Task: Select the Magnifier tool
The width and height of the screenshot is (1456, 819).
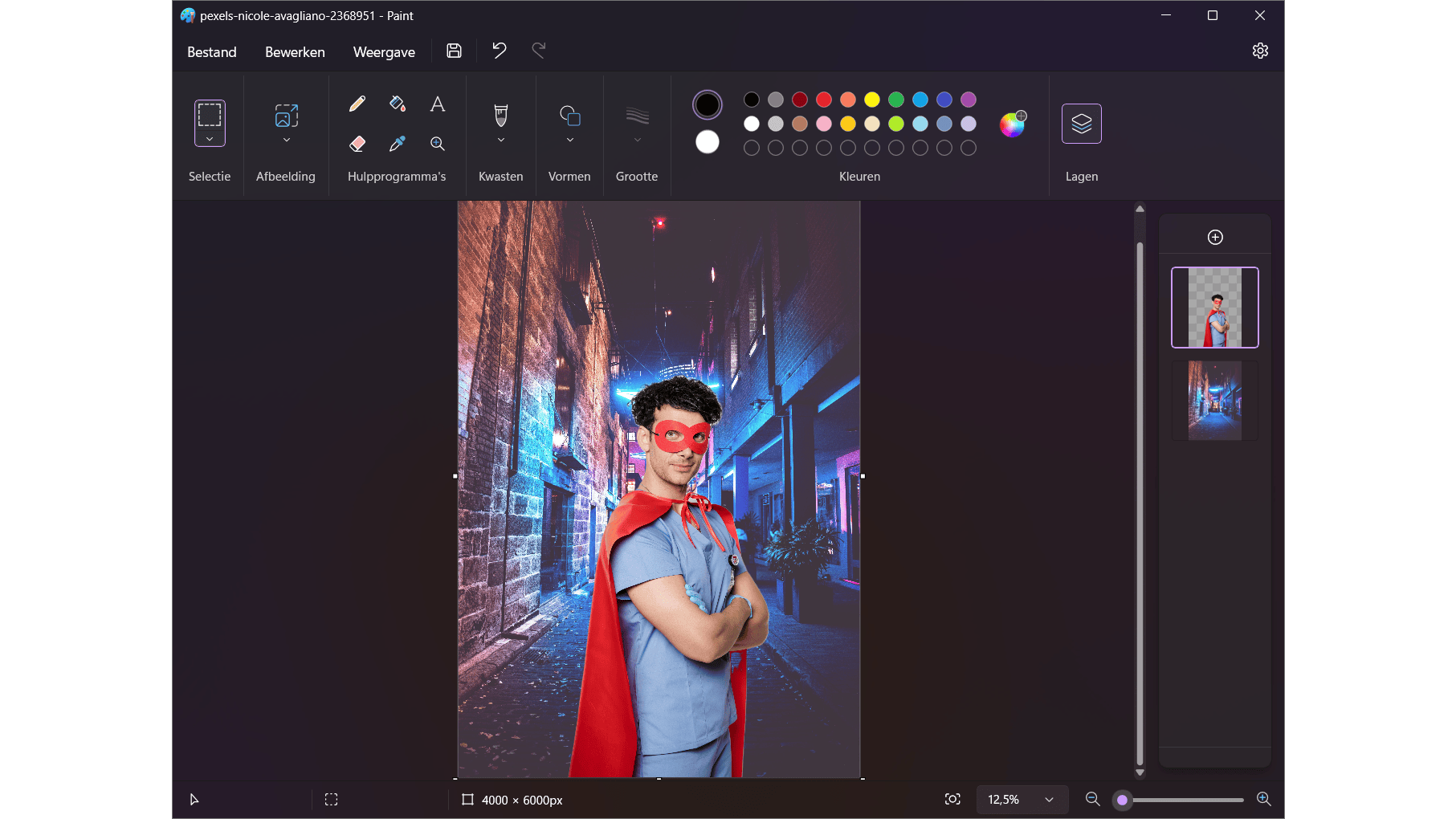Action: (438, 144)
